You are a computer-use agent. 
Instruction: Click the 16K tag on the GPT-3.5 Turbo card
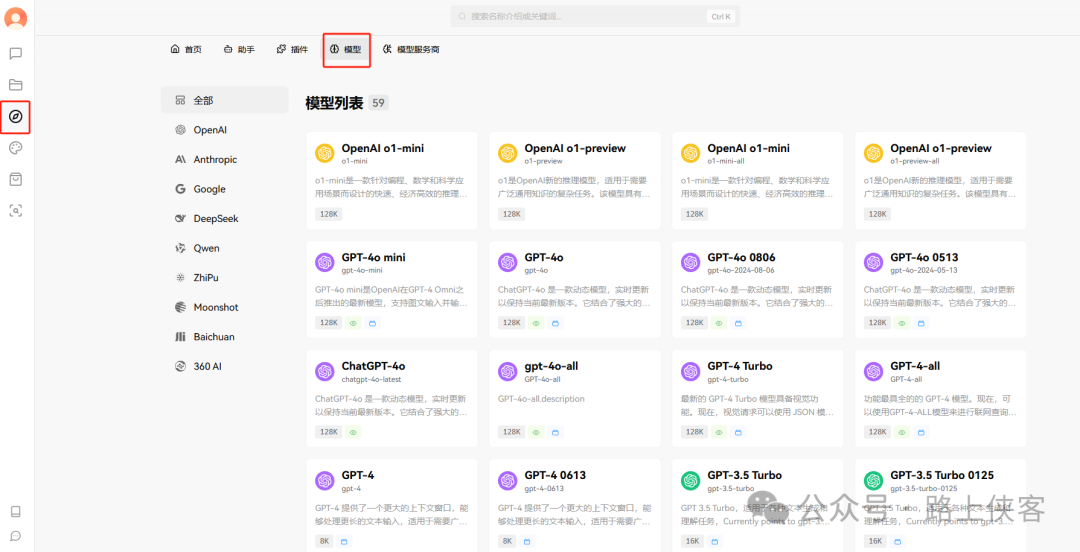coord(692,541)
